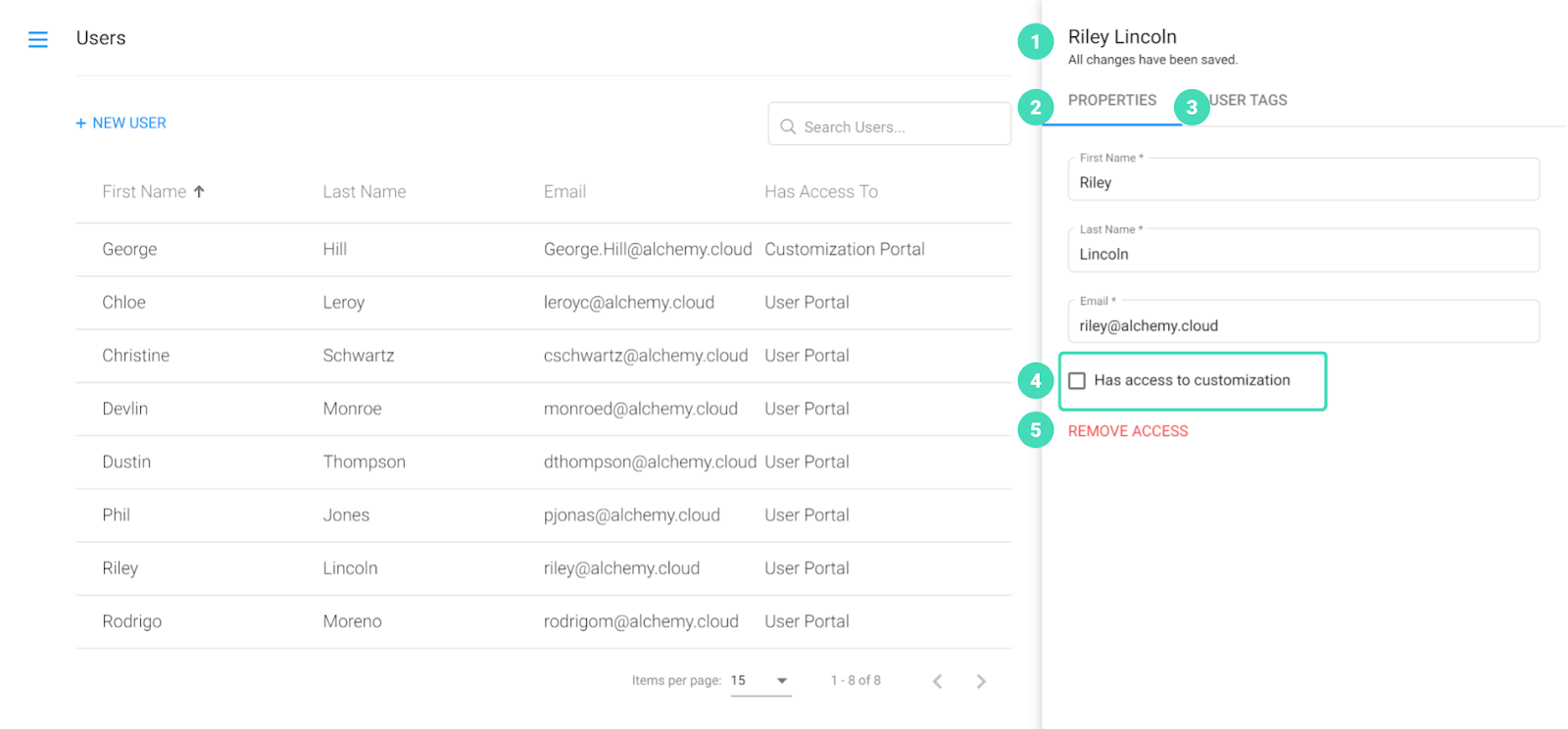Click email George.Hill@alchemy.cloud

click(648, 250)
